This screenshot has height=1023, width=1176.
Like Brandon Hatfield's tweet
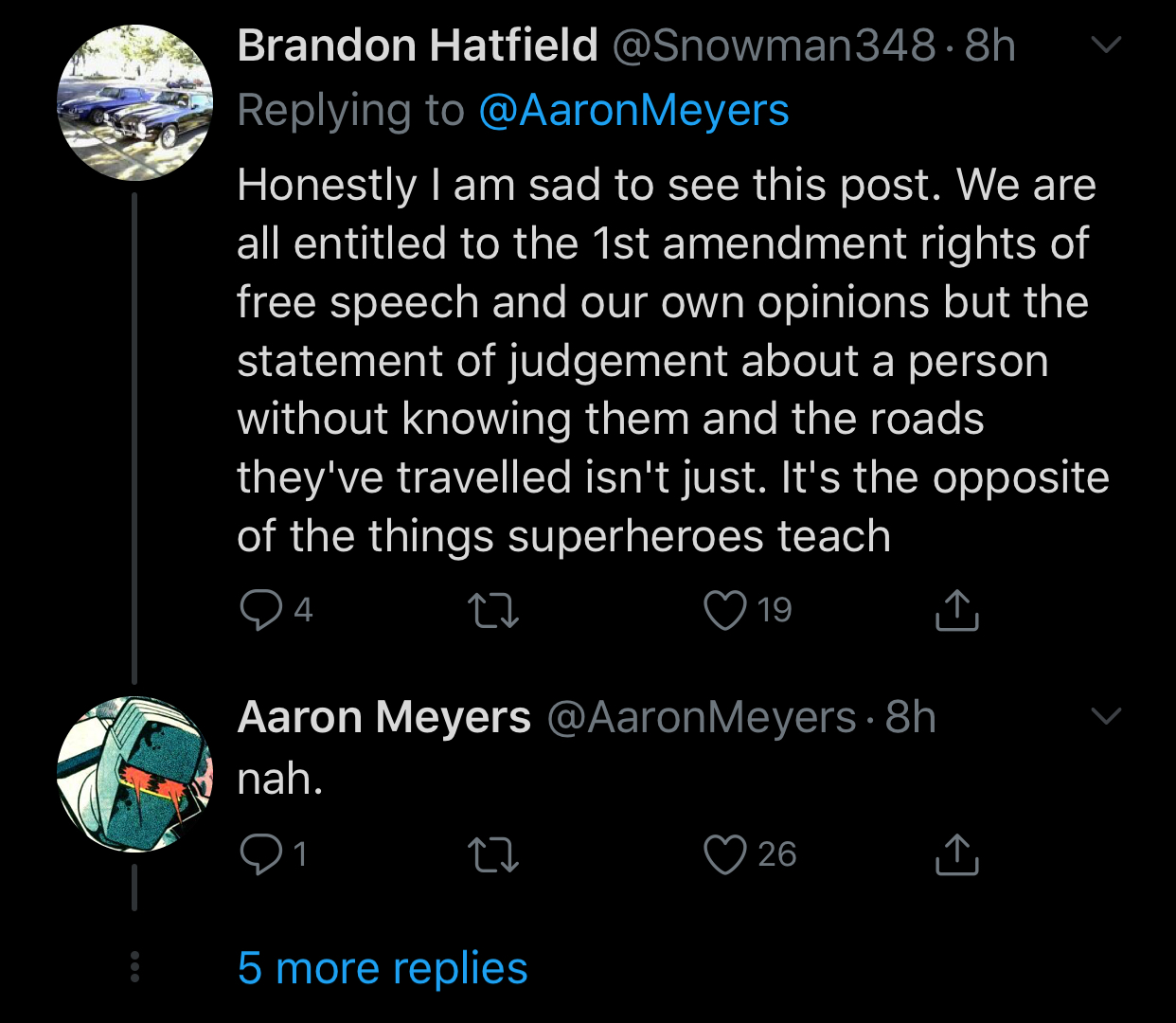tap(725, 610)
